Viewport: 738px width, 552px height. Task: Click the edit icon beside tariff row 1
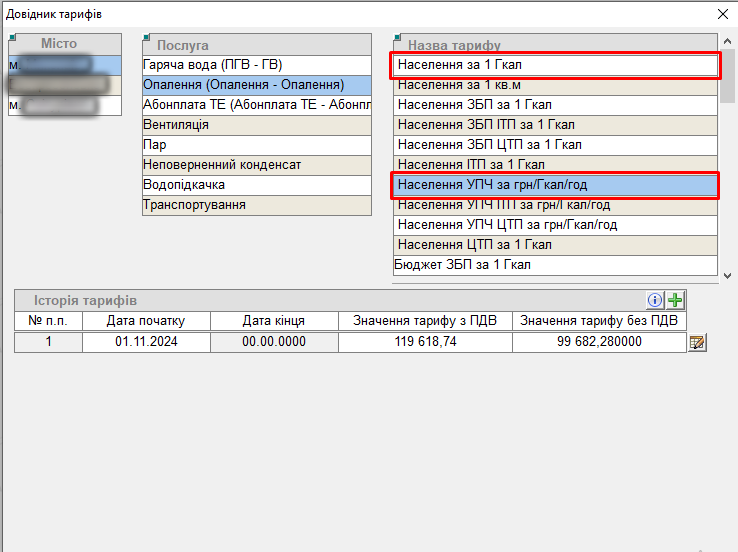[697, 343]
